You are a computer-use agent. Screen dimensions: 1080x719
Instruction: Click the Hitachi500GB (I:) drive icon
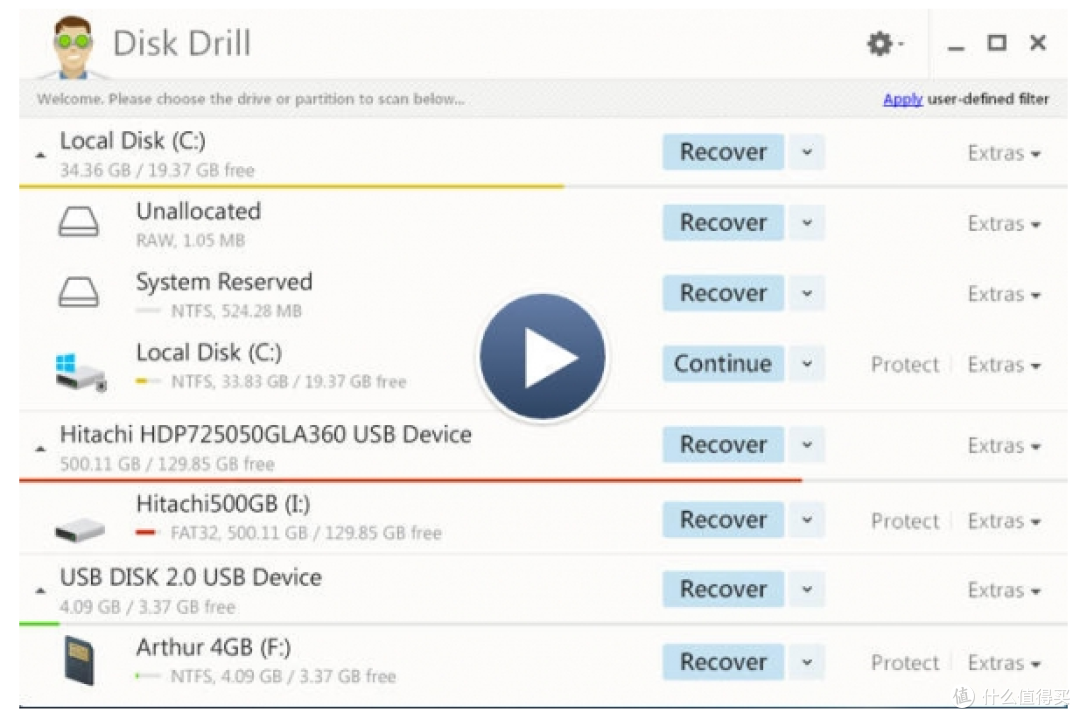click(x=80, y=530)
